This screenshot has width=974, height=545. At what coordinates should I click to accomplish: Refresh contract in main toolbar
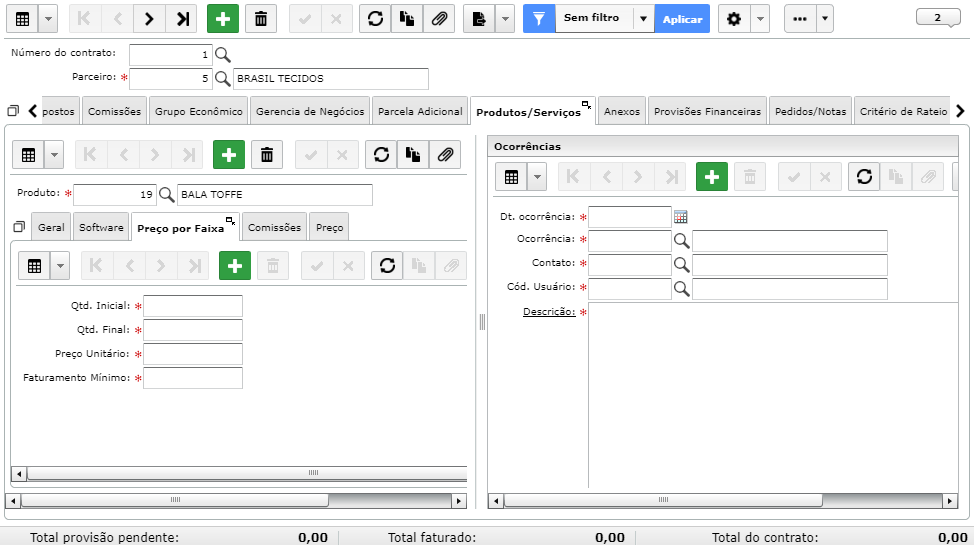[x=375, y=19]
